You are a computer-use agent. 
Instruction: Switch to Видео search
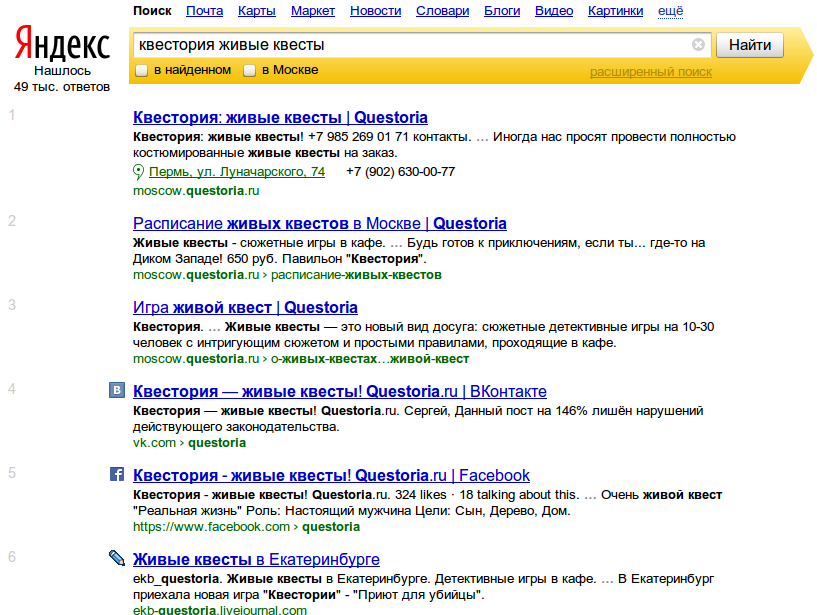click(554, 11)
